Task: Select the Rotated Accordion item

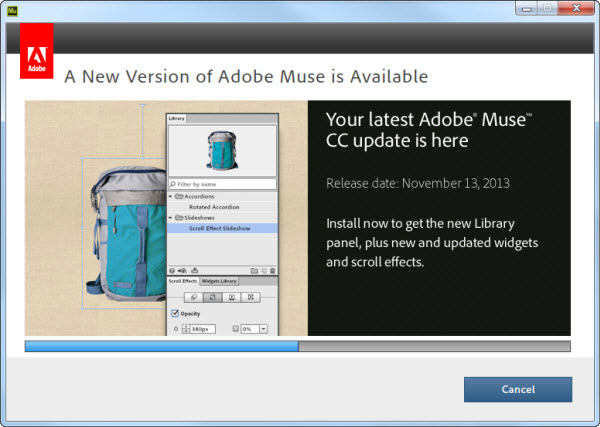Action: tap(214, 207)
